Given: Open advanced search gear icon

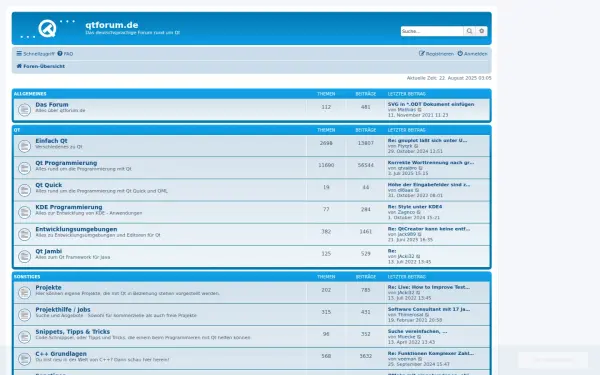Looking at the screenshot, I should pos(481,31).
